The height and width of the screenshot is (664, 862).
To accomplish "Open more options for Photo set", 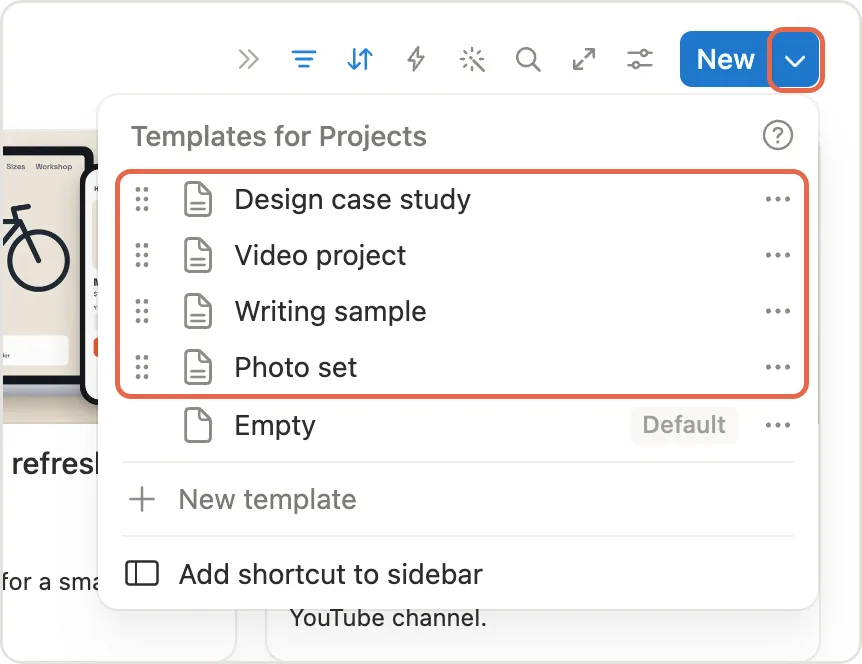I will click(x=778, y=367).
